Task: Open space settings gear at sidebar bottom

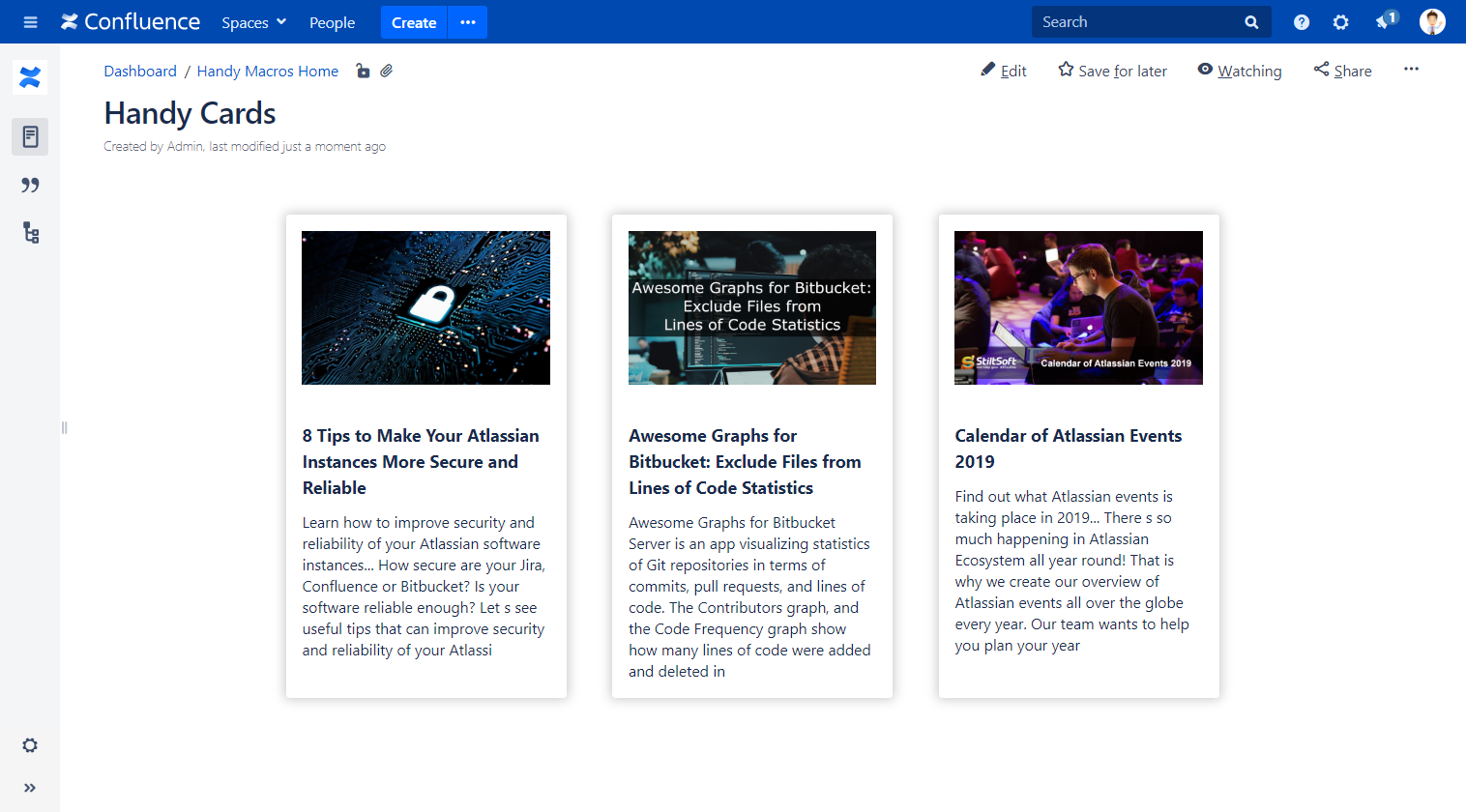Action: (x=30, y=744)
